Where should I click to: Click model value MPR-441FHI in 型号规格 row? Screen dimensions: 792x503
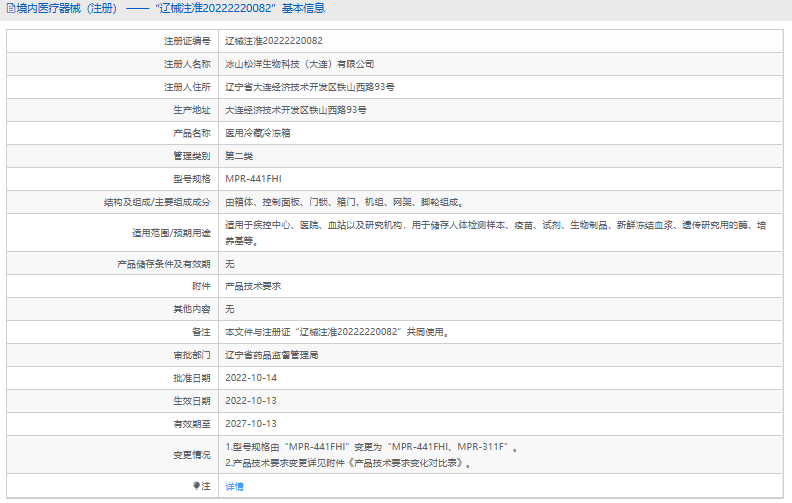click(x=254, y=178)
